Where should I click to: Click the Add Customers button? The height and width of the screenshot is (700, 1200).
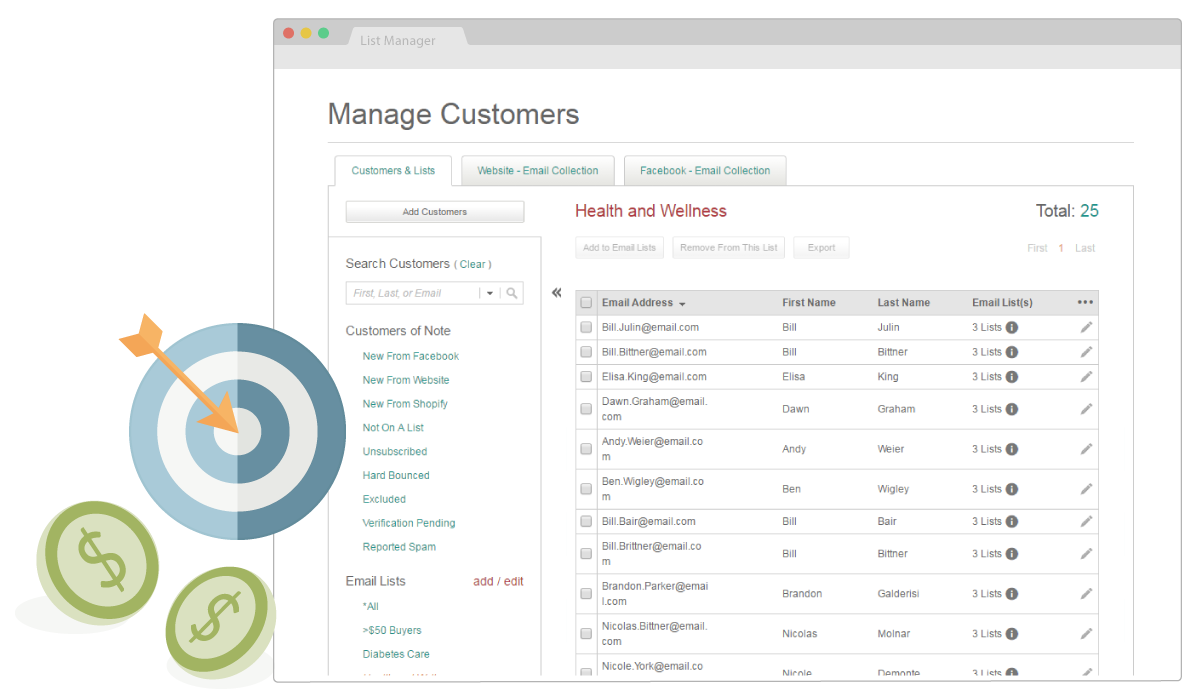click(x=435, y=212)
